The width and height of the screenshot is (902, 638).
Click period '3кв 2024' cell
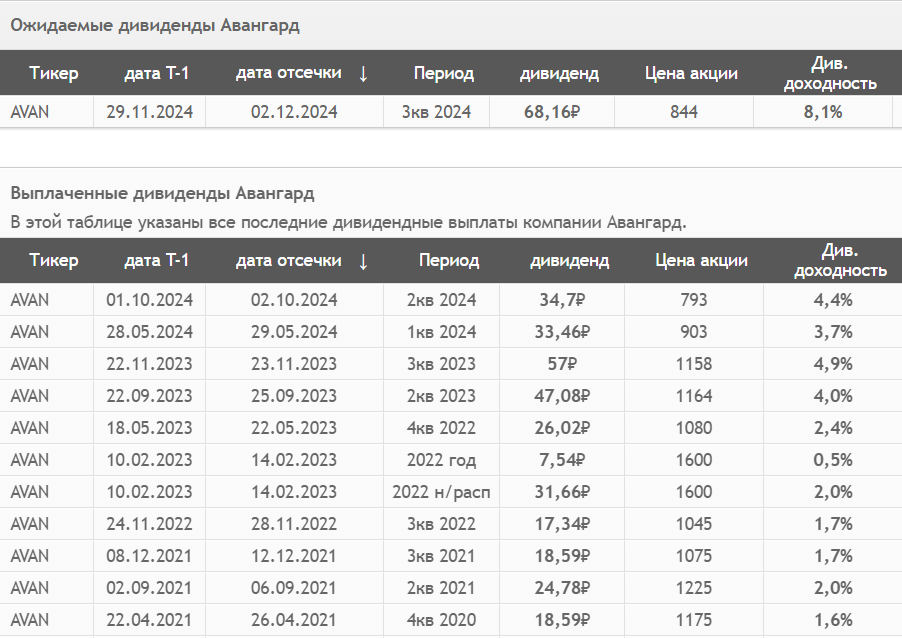point(436,112)
